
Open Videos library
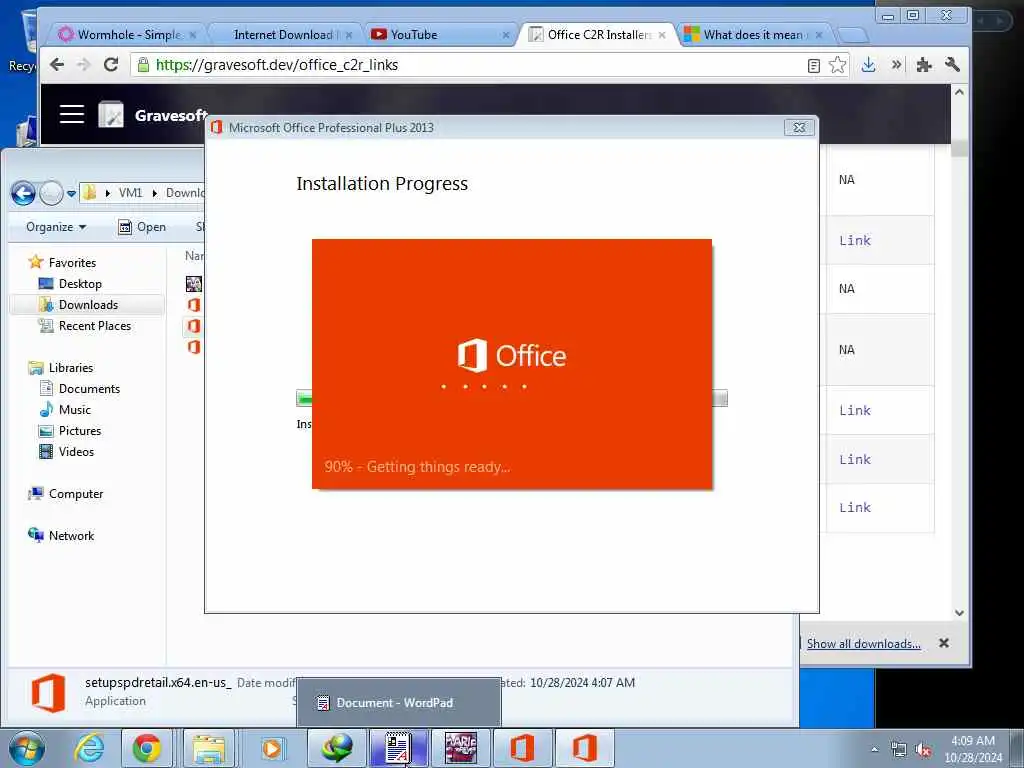76,451
